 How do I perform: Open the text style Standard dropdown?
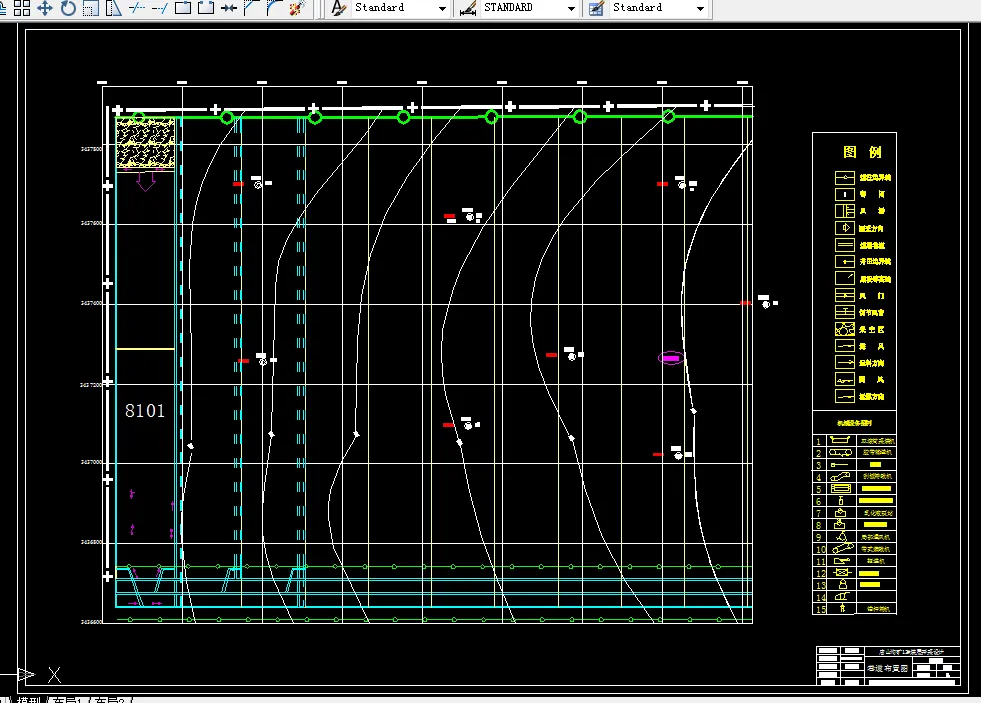click(x=442, y=8)
